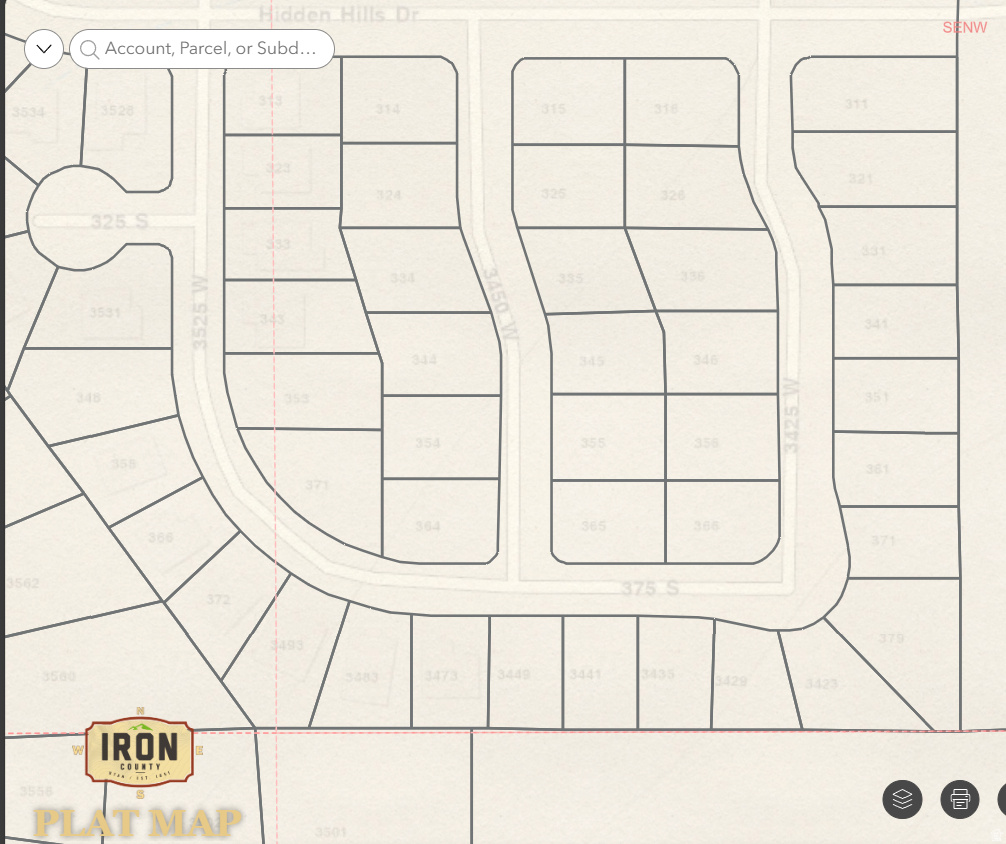Open the map layers panel
The width and height of the screenshot is (1006, 844).
pos(903,799)
